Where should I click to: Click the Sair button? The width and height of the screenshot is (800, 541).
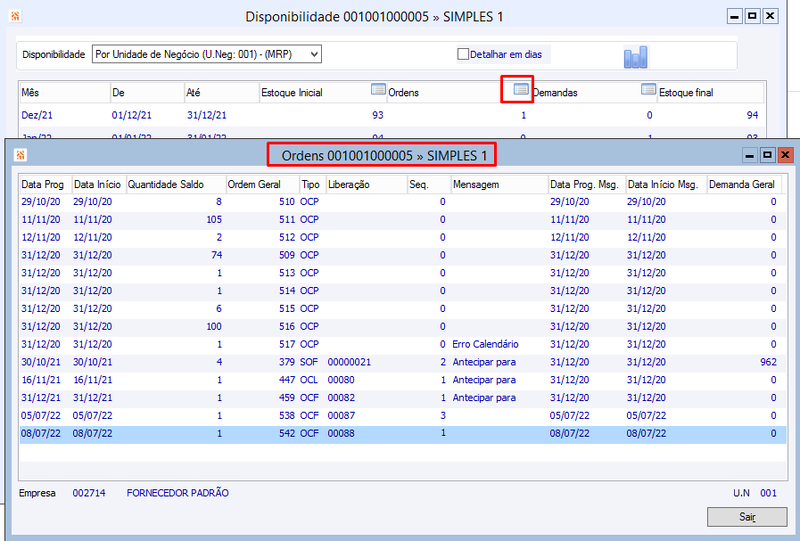coord(747,517)
